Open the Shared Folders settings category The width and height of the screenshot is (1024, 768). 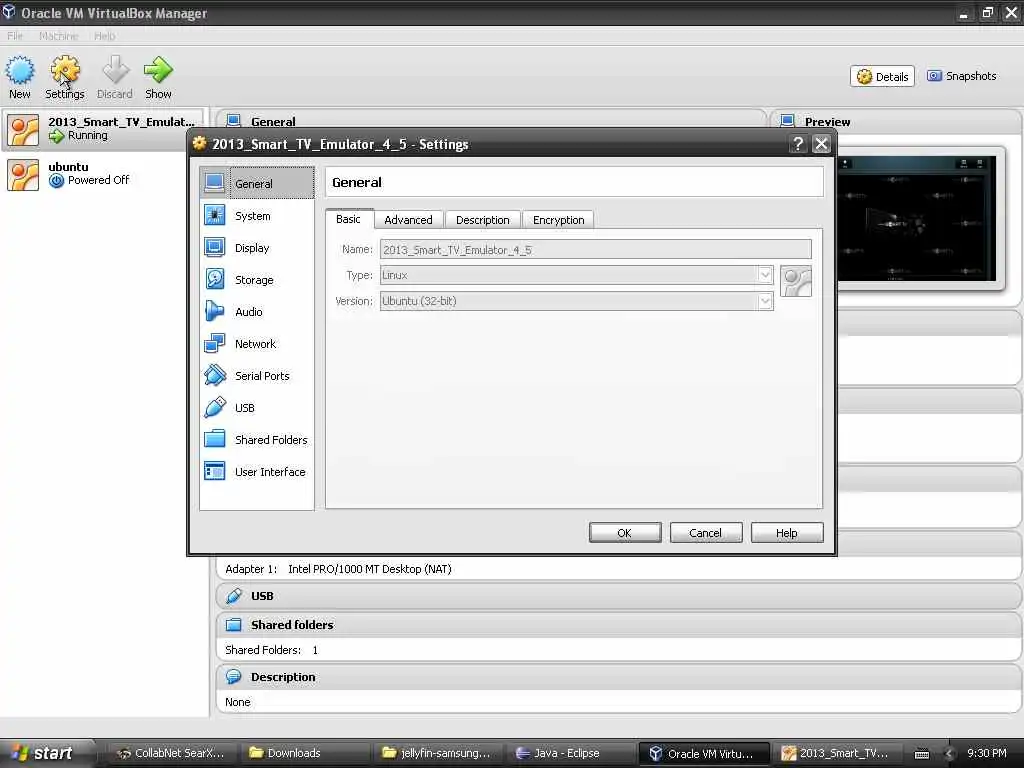click(257, 440)
